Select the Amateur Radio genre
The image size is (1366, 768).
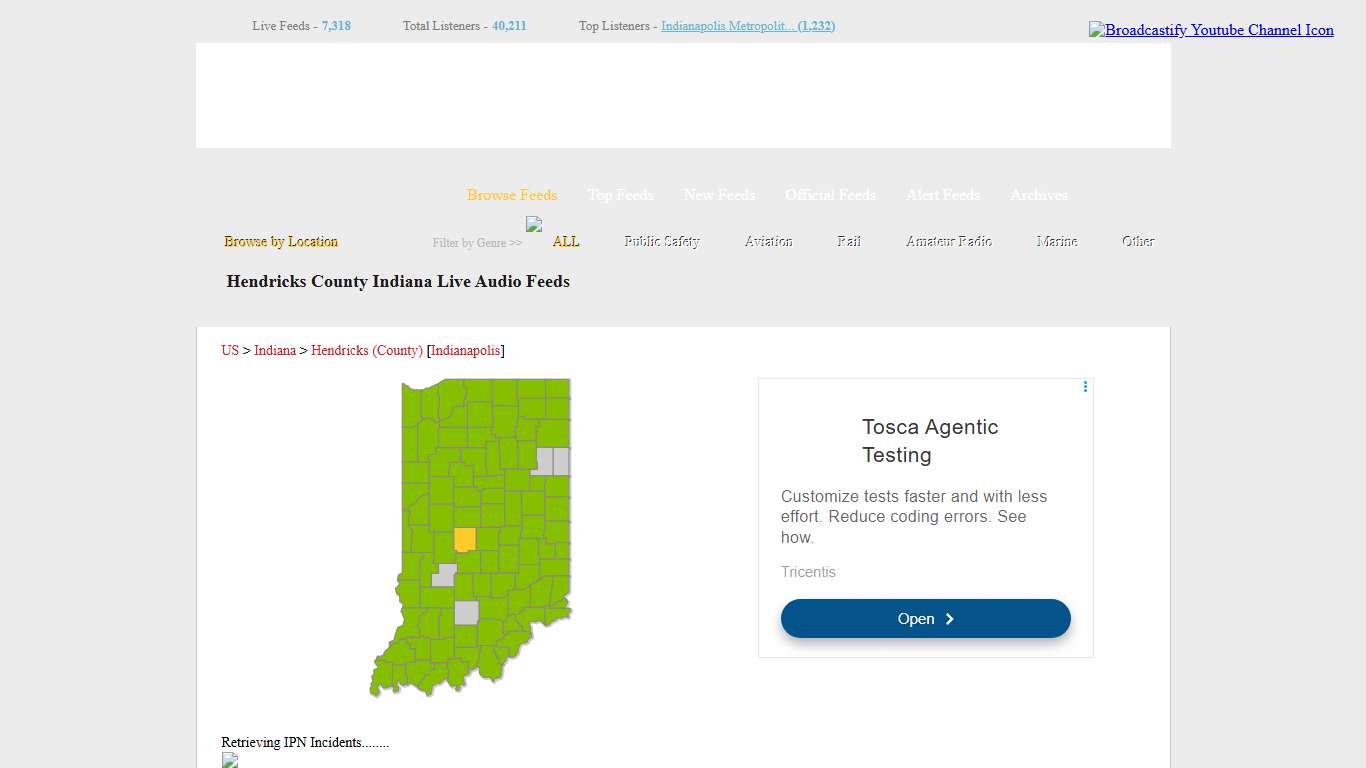point(948,240)
